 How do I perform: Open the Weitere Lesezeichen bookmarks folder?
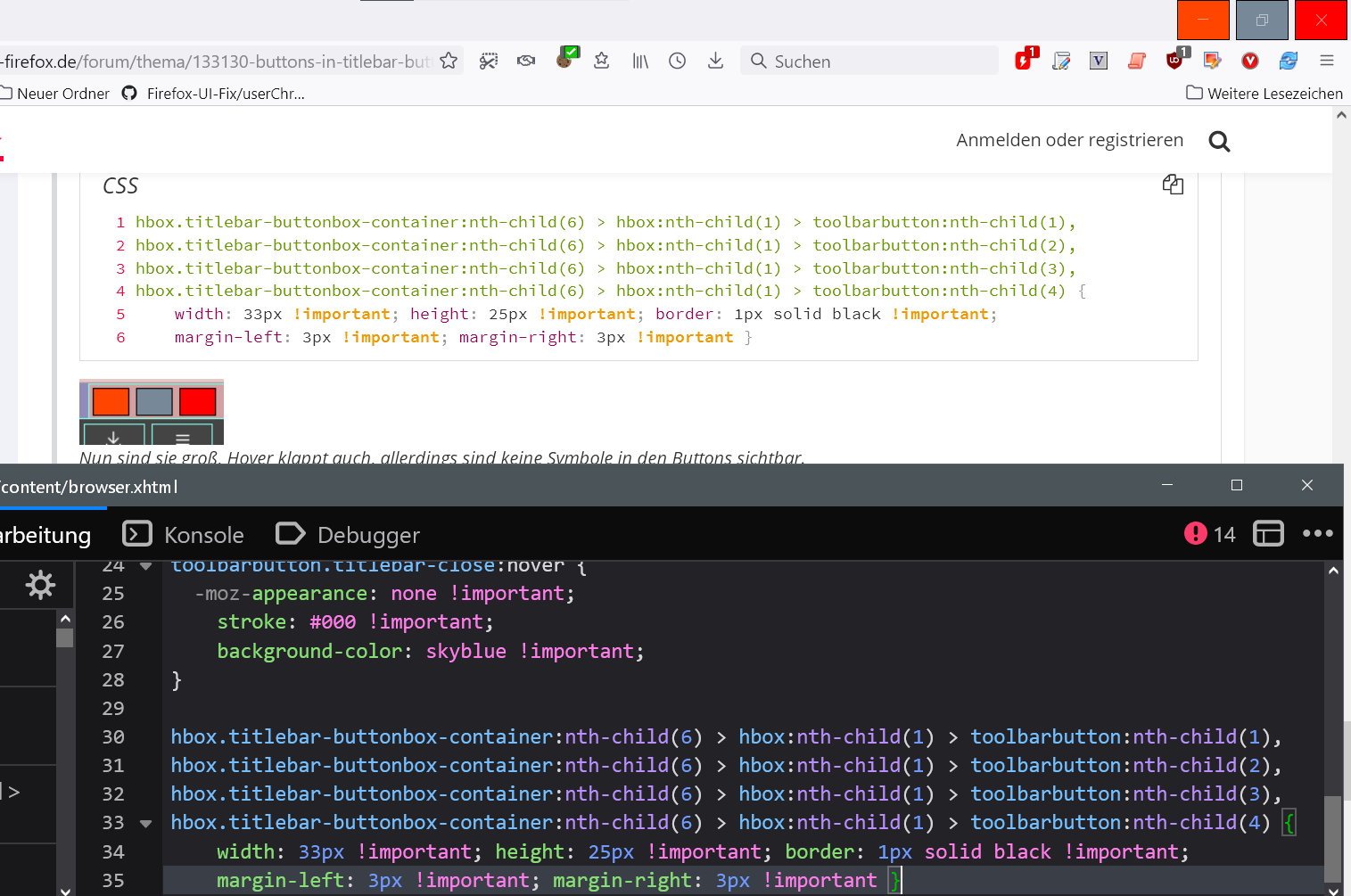click(x=1264, y=94)
